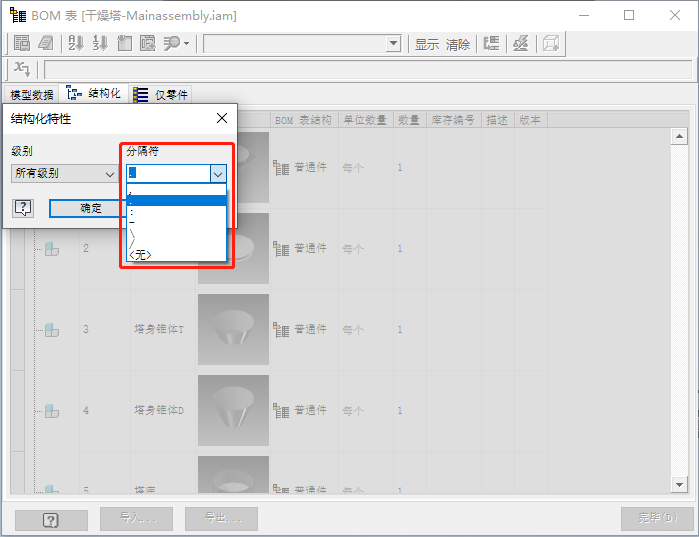Click the part icon of row 2

(52, 249)
